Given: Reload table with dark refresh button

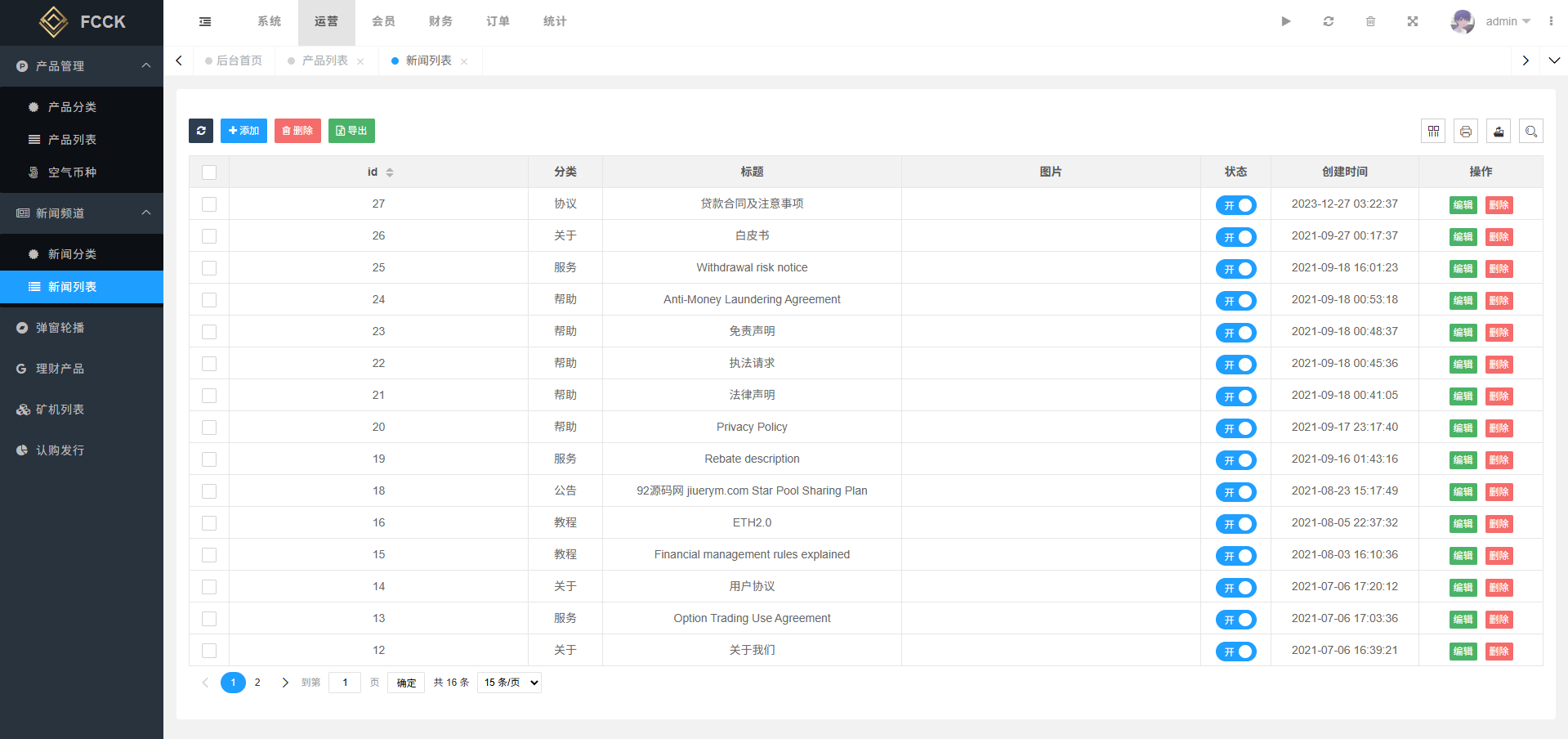Looking at the screenshot, I should (201, 131).
